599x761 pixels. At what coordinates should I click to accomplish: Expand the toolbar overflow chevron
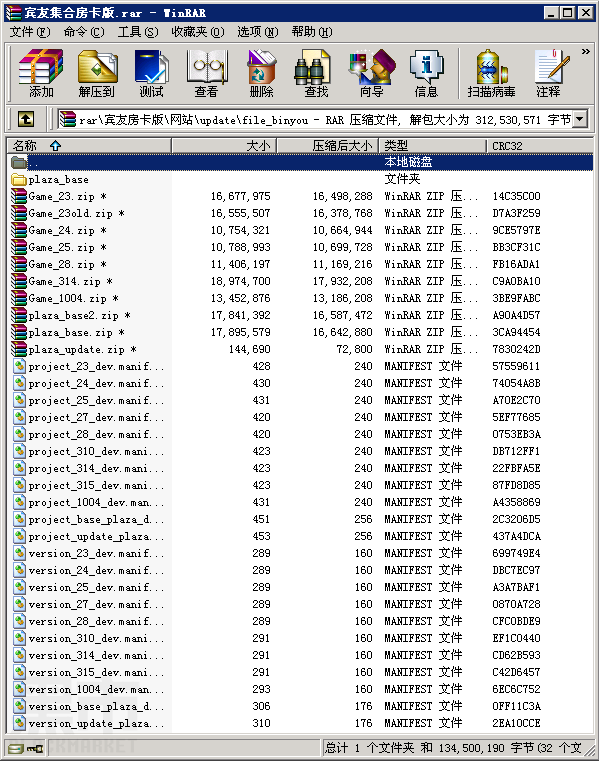[585, 51]
